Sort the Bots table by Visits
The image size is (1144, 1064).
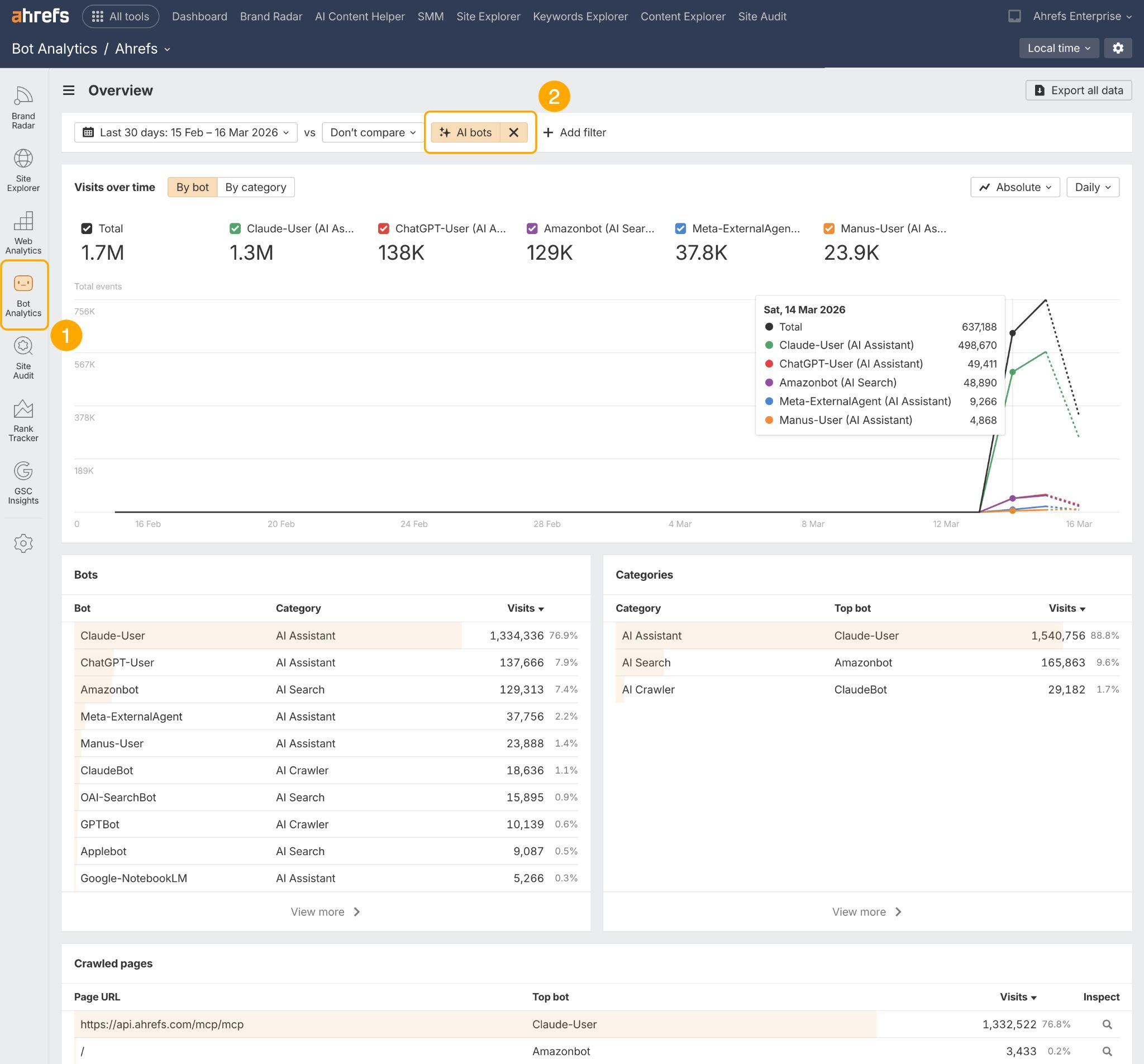click(x=525, y=608)
